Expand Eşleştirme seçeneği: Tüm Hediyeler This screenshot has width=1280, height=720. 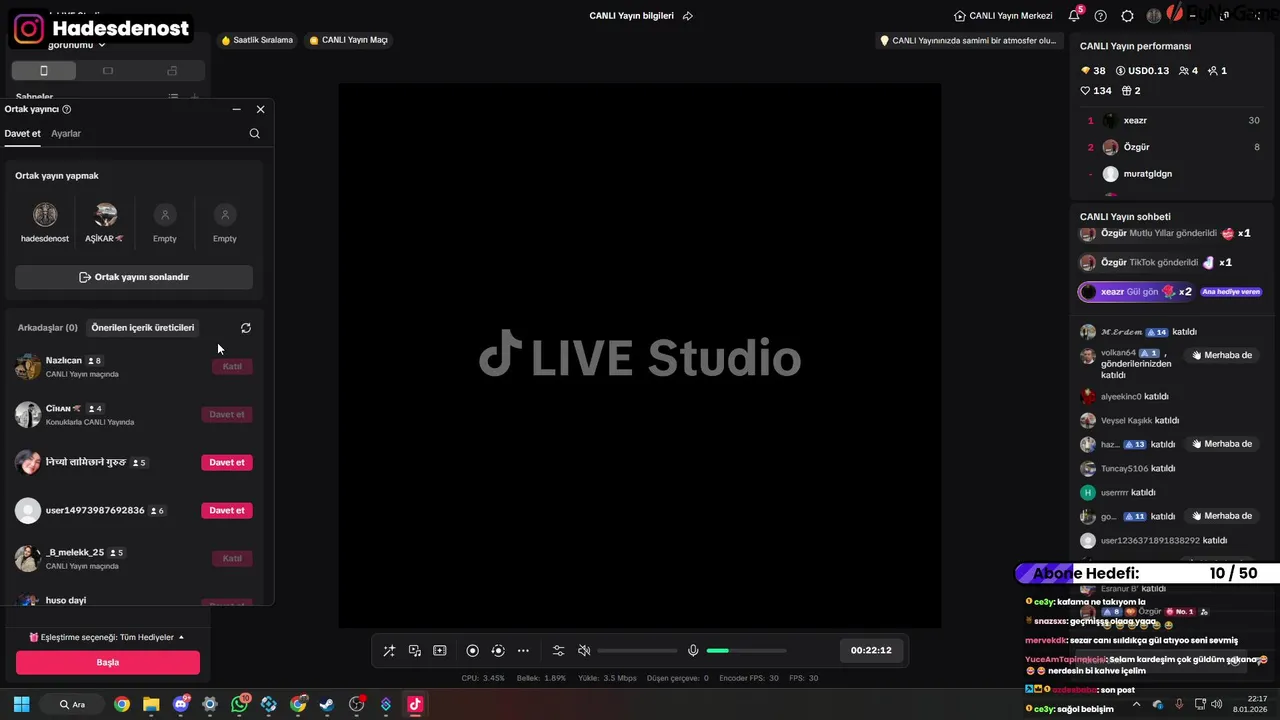click(x=107, y=637)
